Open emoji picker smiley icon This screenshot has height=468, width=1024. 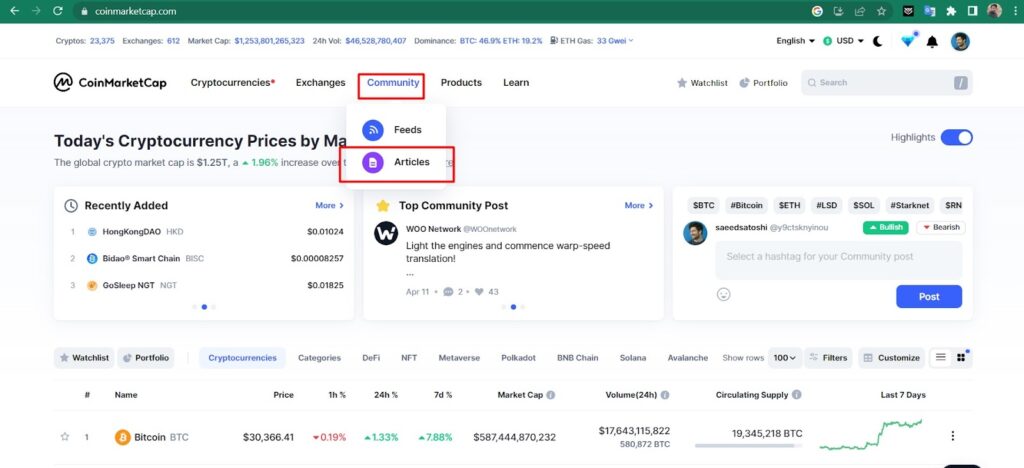[x=723, y=294]
